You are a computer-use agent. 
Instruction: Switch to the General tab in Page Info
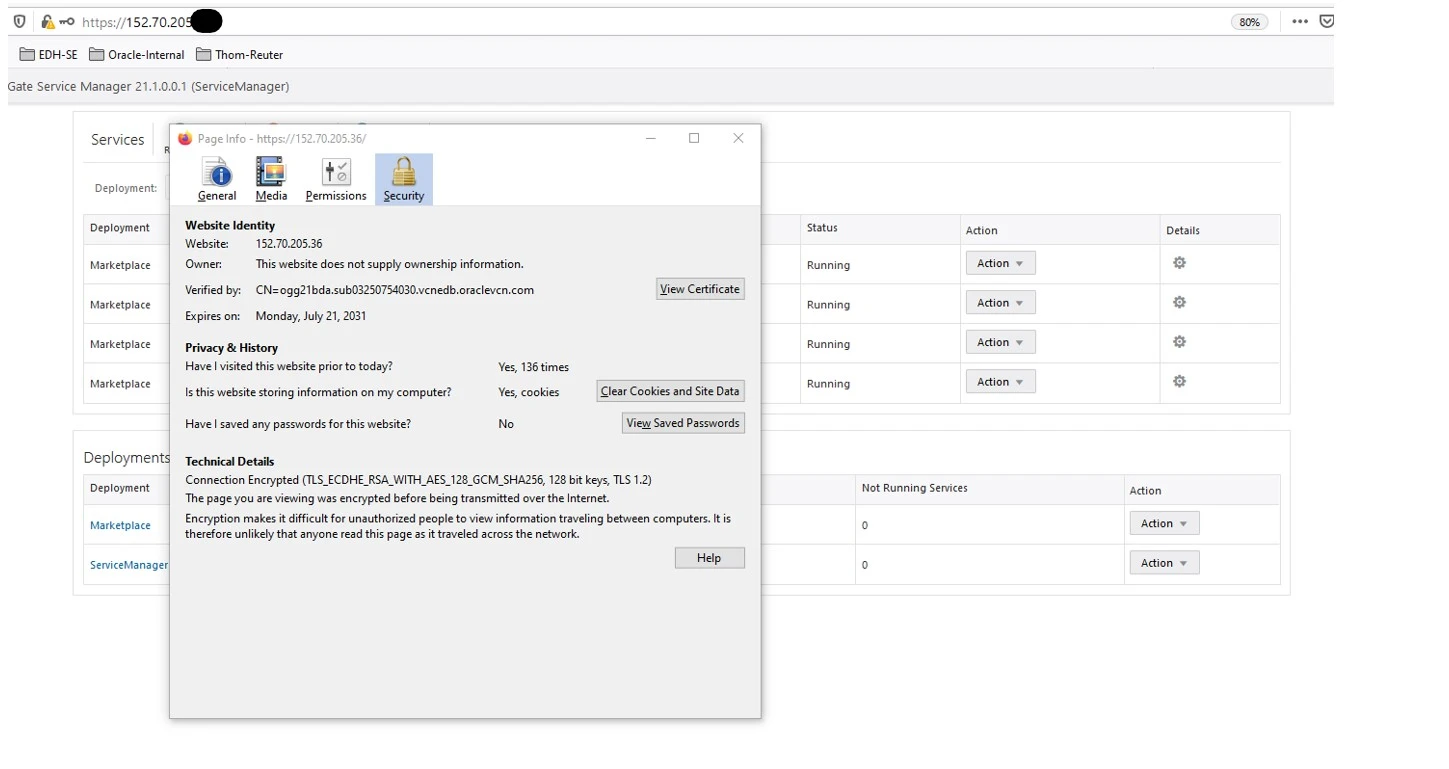[x=217, y=180]
